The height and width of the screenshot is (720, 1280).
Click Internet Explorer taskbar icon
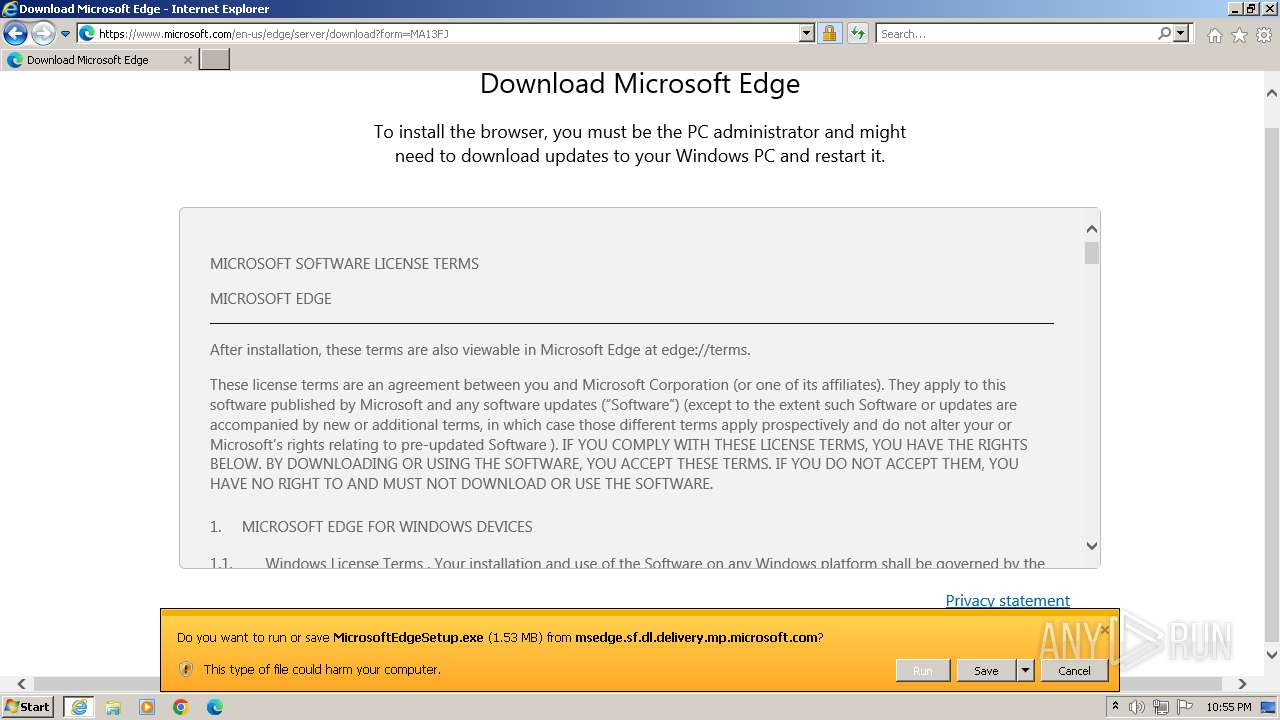(x=78, y=707)
